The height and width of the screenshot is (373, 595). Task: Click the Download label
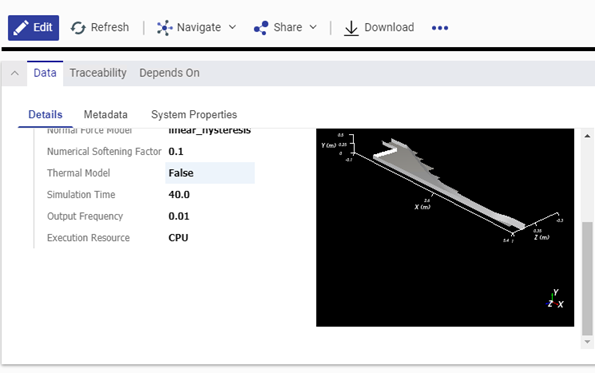389,27
